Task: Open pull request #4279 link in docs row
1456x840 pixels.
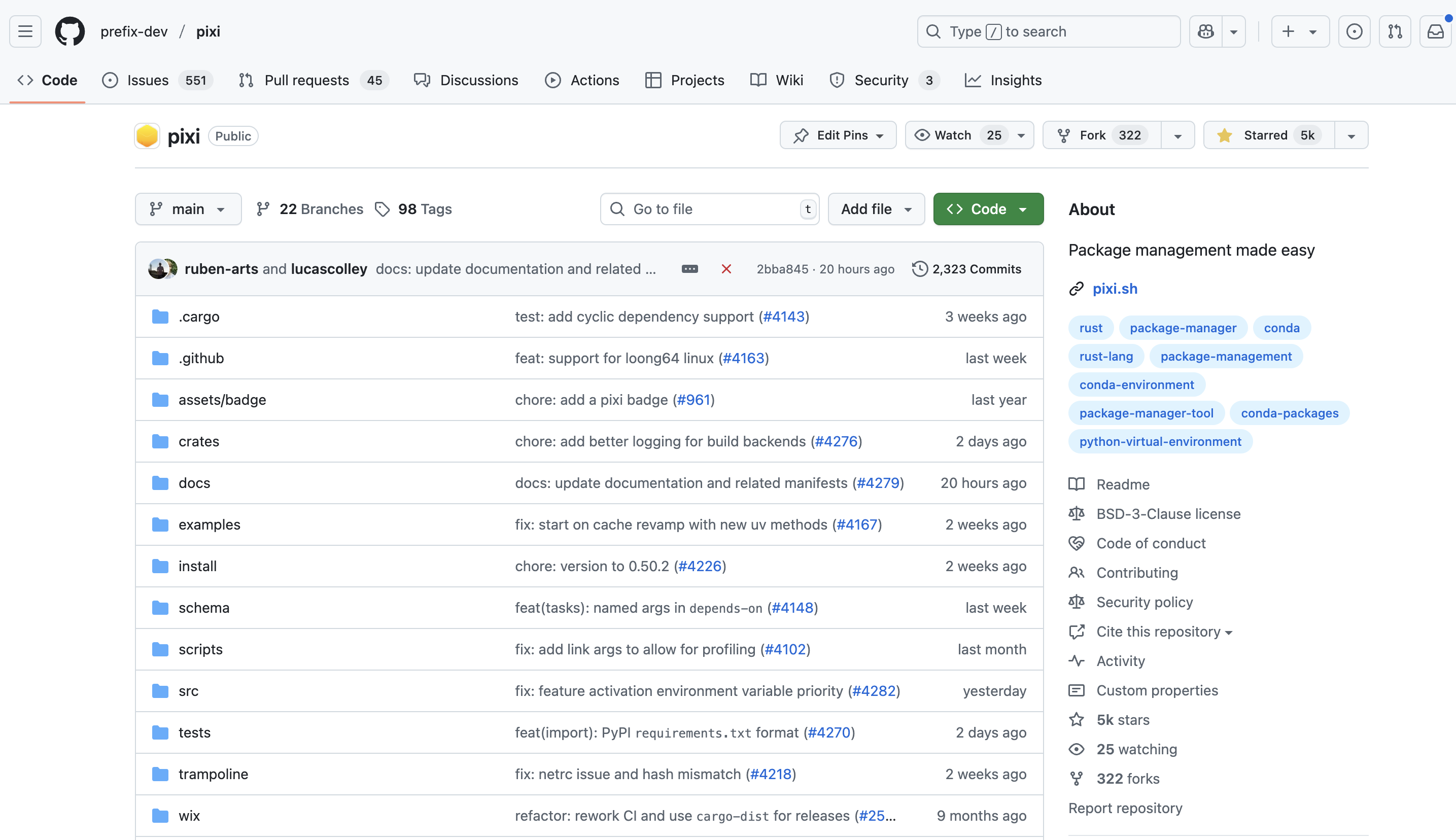Action: (878, 483)
